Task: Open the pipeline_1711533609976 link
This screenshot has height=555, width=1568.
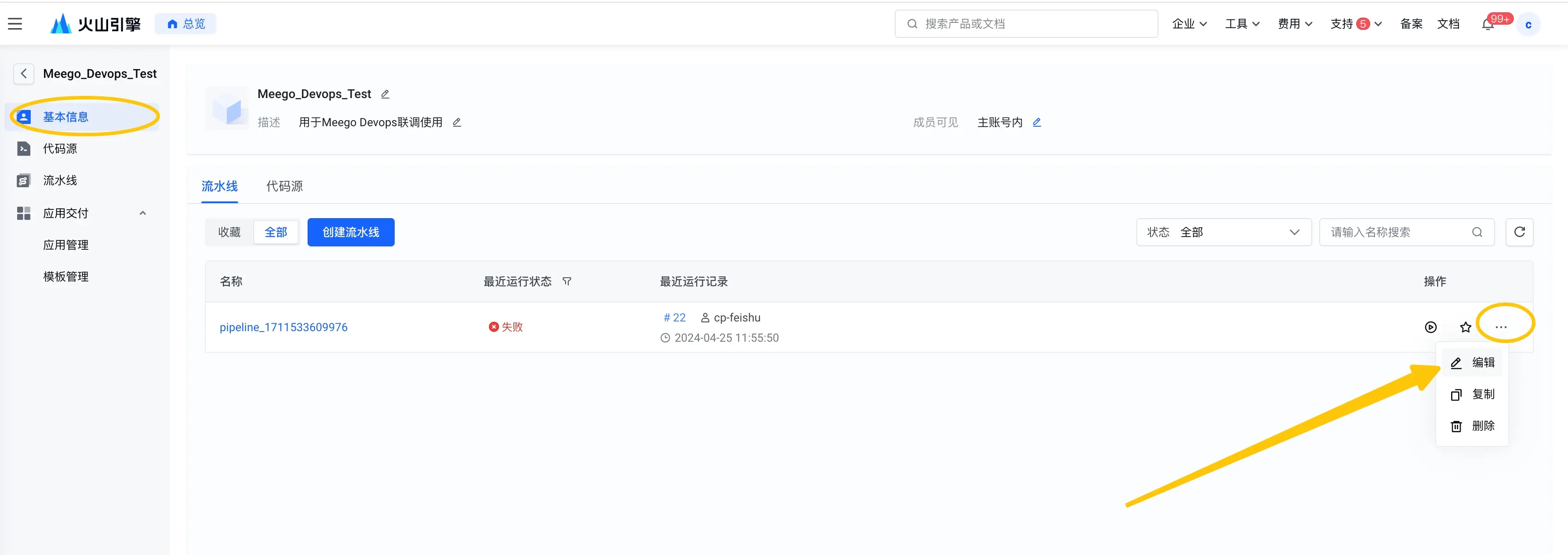Action: (283, 327)
